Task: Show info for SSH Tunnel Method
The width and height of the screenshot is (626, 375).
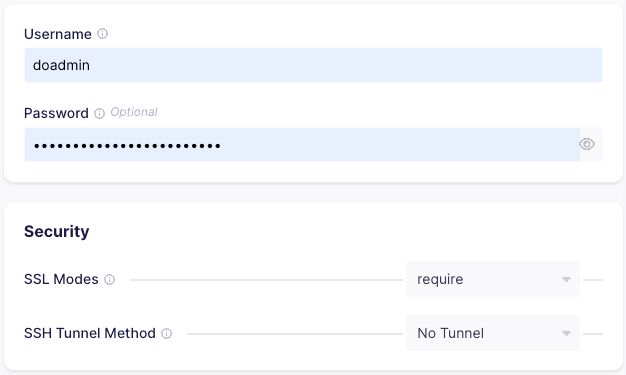Action: coord(166,333)
